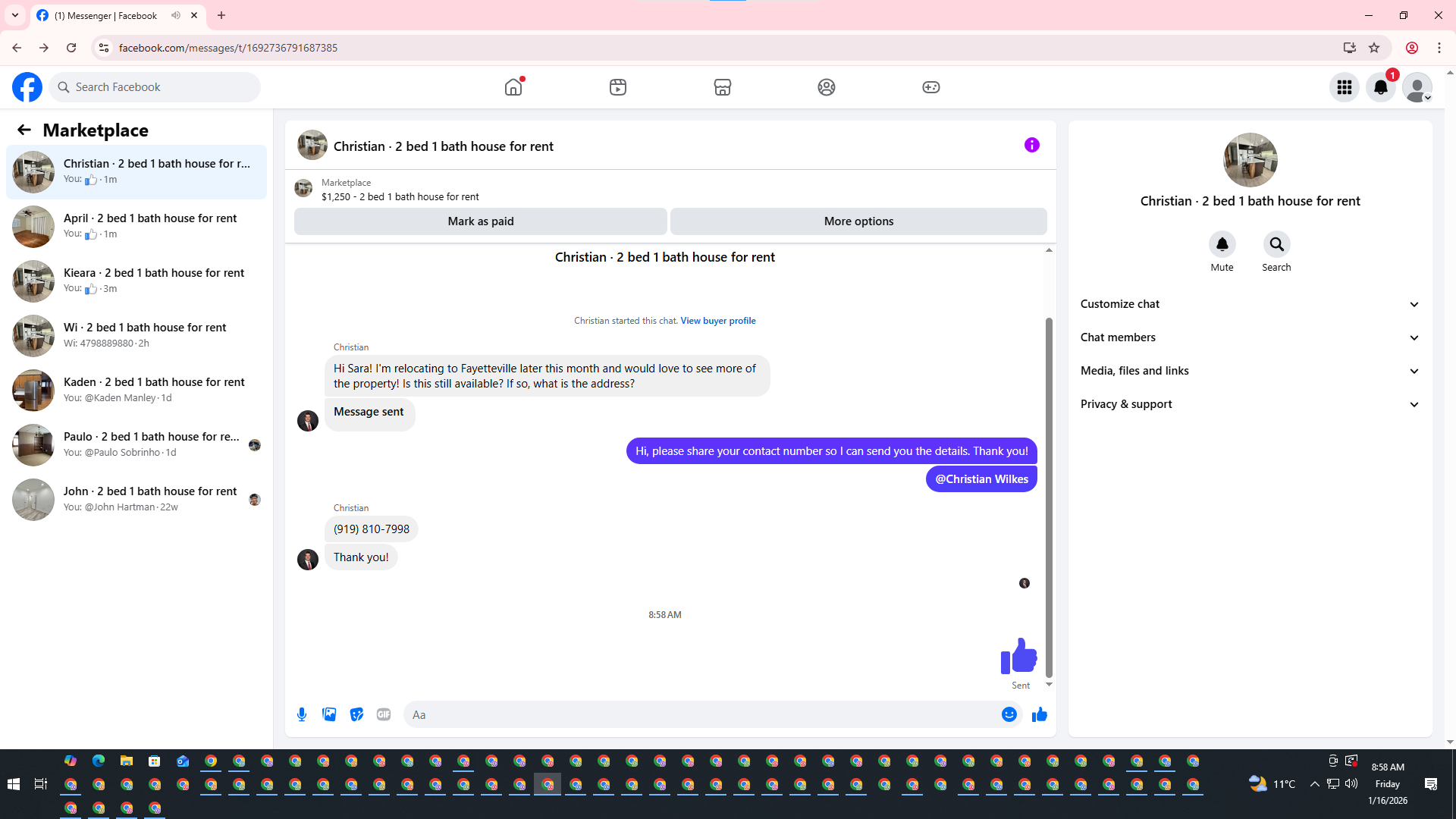Click the voice clip microphone icon
Viewport: 1456px width, 819px height.
tap(302, 714)
